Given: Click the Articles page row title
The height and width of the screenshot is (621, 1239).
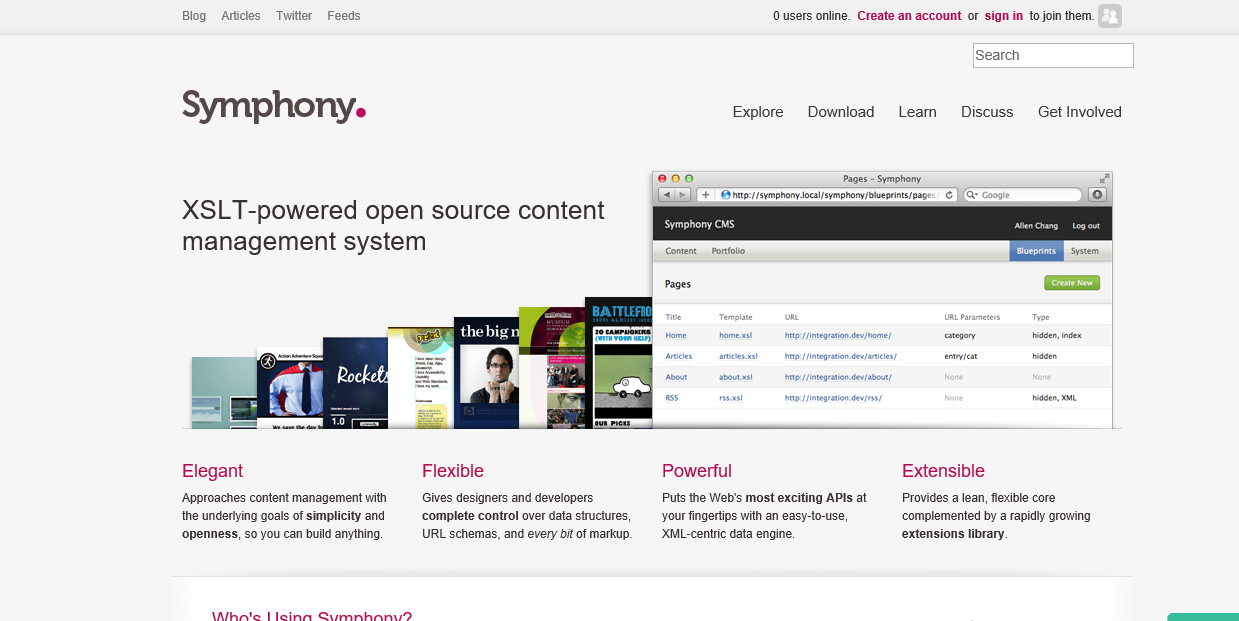Looking at the screenshot, I should 679,356.
